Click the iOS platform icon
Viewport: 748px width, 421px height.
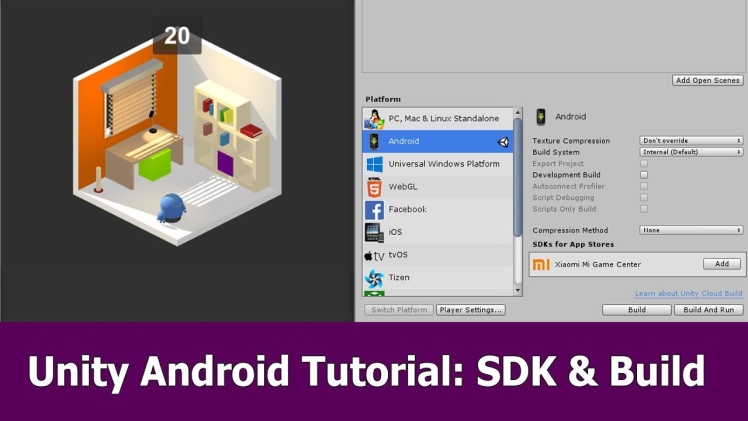point(374,232)
